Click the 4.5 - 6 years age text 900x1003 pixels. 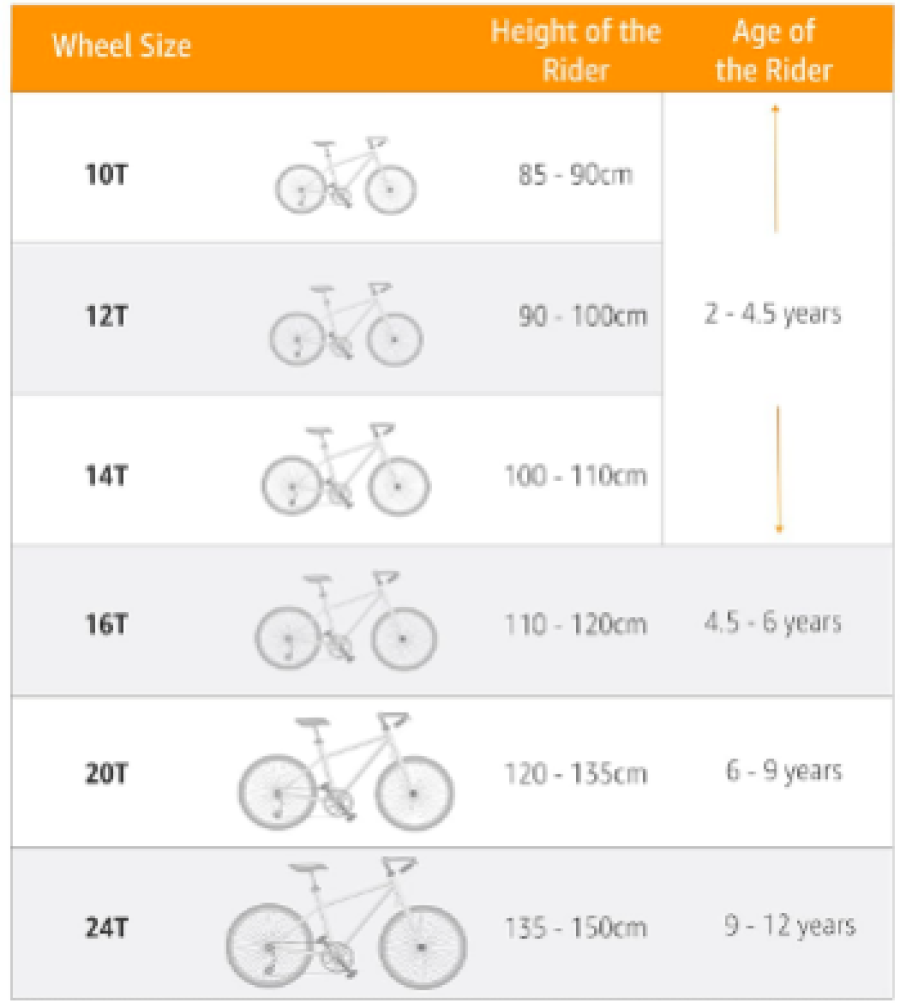pos(773,622)
